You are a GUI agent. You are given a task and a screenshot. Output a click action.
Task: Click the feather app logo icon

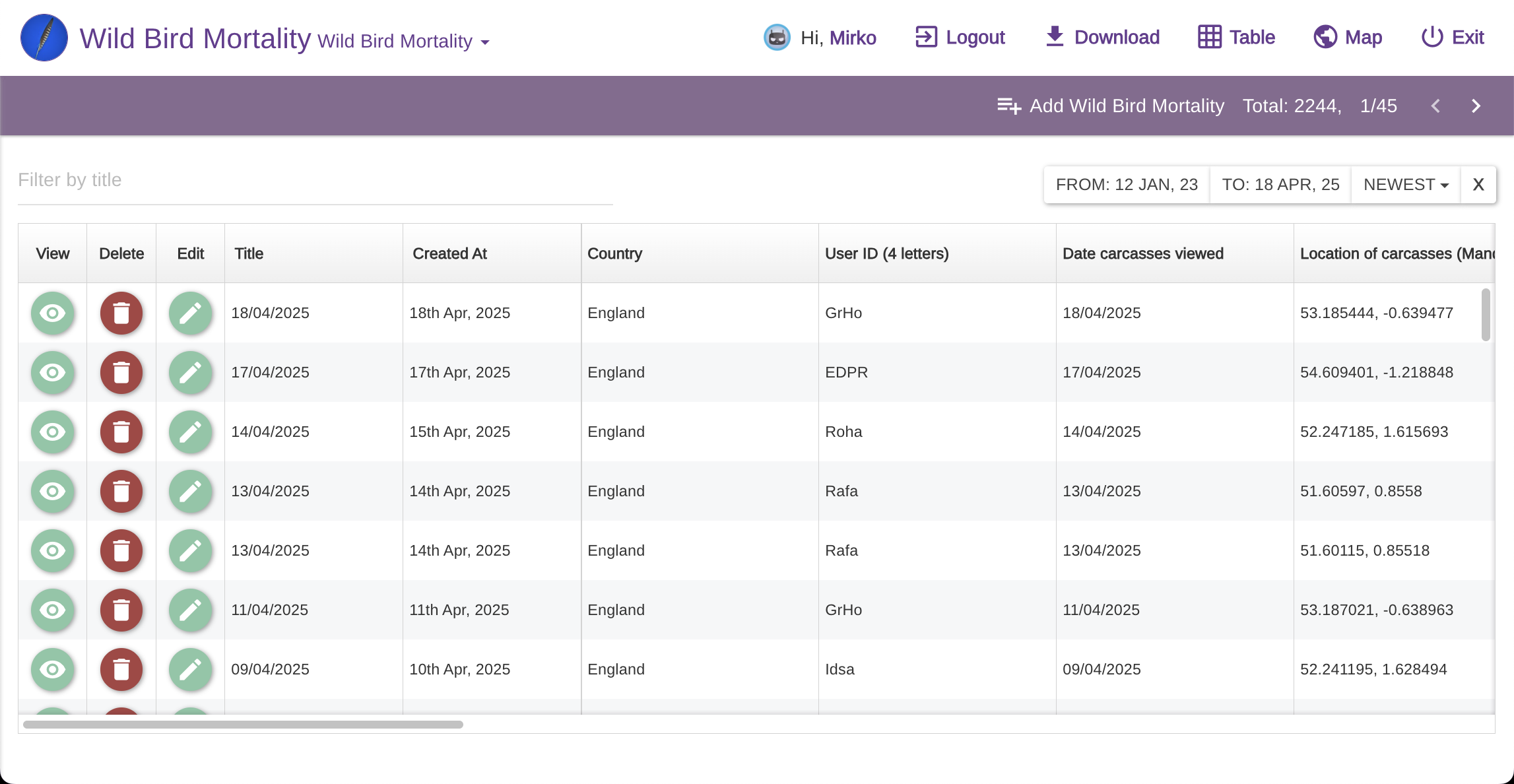[44, 38]
